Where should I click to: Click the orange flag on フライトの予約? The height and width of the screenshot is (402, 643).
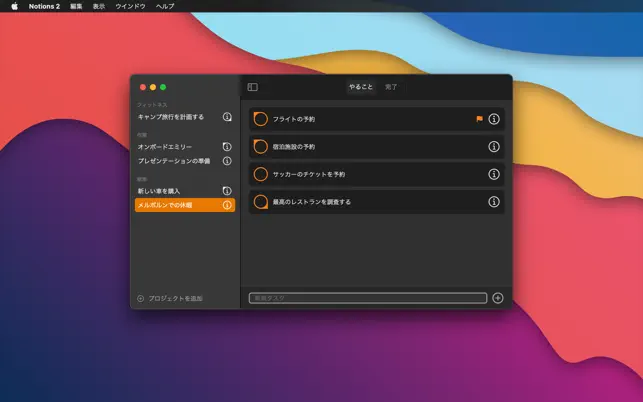pyautogui.click(x=479, y=119)
